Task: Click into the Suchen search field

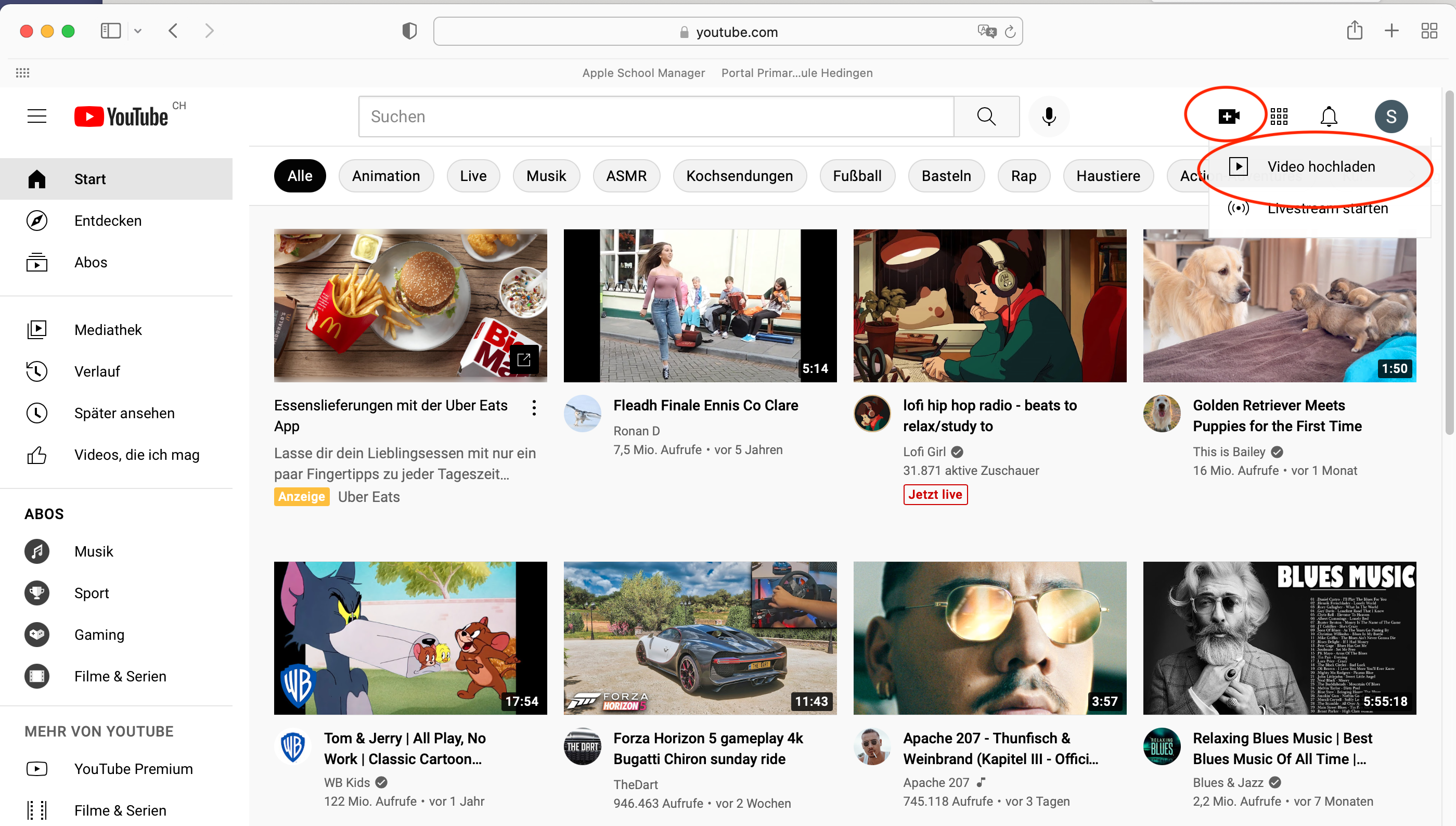Action: pyautogui.click(x=655, y=117)
